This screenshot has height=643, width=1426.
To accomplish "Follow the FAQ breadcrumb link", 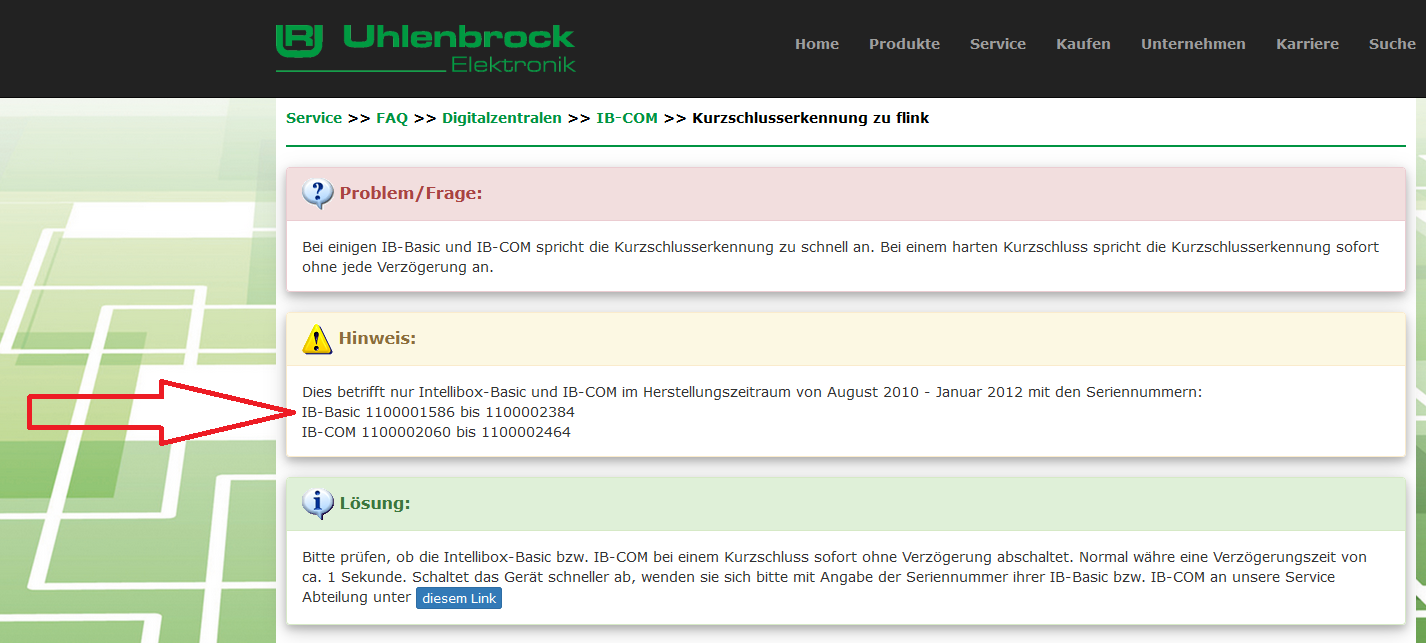I will [x=392, y=118].
